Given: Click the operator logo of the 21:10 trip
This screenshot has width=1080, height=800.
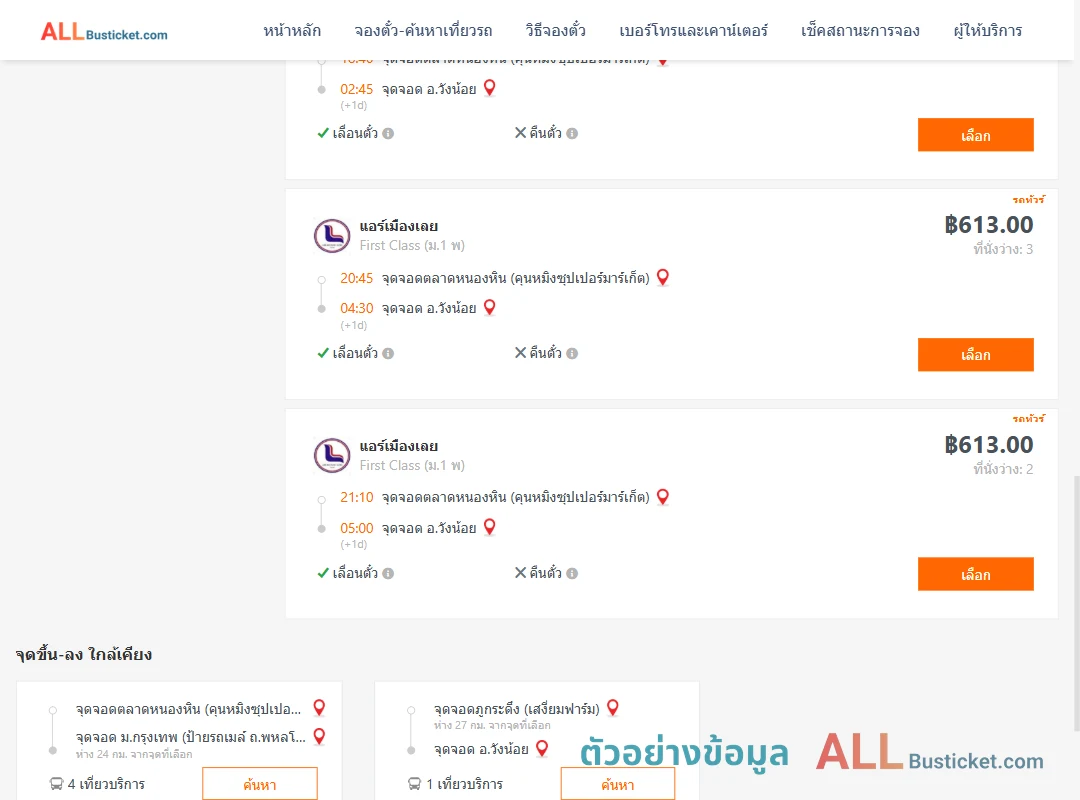Looking at the screenshot, I should [332, 455].
